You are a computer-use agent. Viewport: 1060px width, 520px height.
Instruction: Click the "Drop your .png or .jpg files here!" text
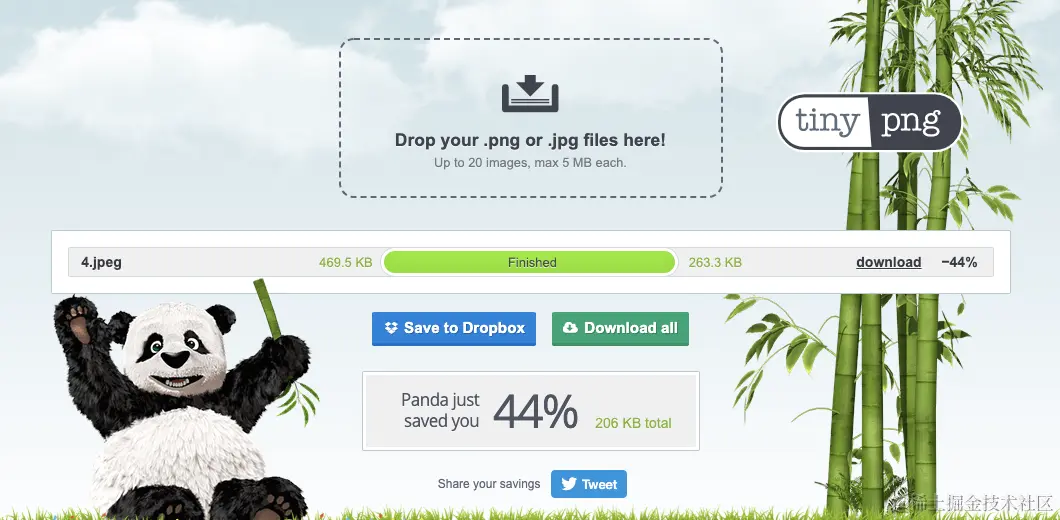click(x=530, y=141)
